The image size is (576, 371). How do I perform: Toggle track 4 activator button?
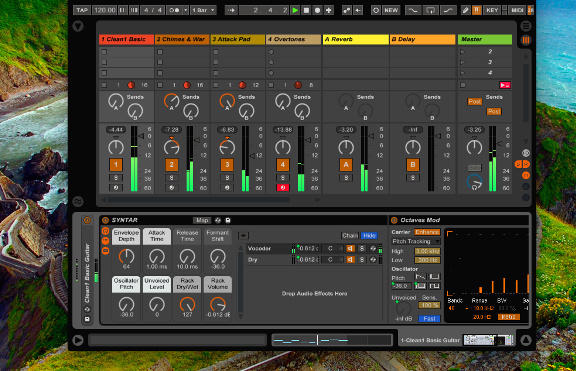point(283,165)
